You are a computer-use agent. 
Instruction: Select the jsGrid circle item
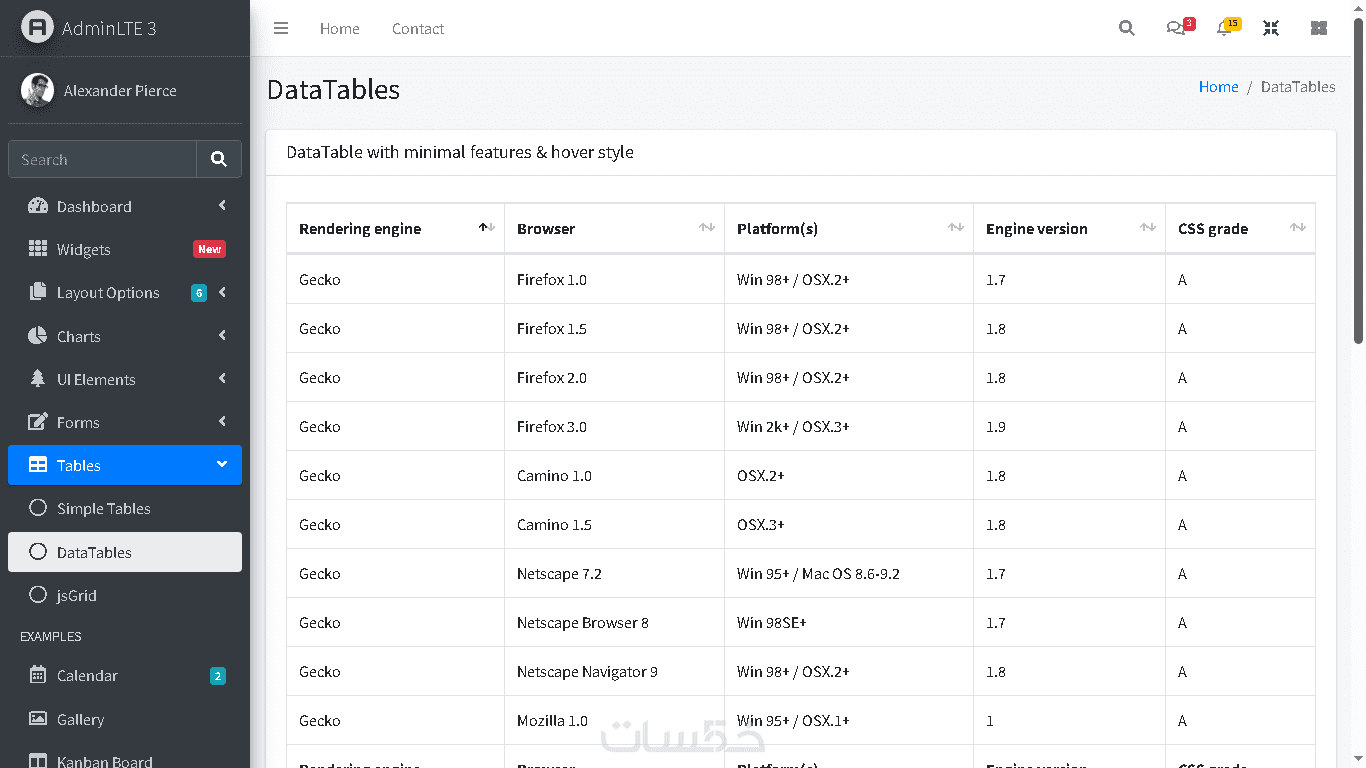[76, 595]
